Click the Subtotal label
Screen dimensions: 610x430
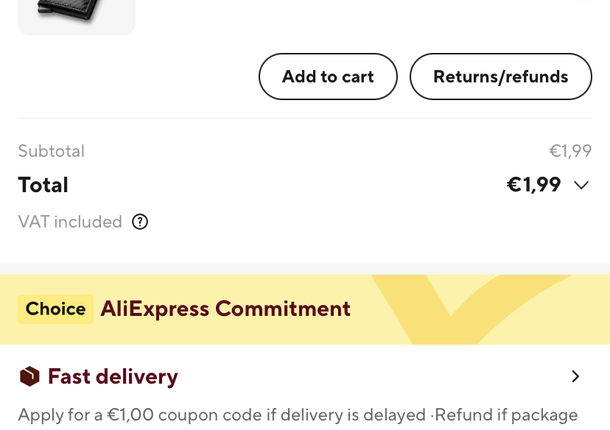(51, 151)
